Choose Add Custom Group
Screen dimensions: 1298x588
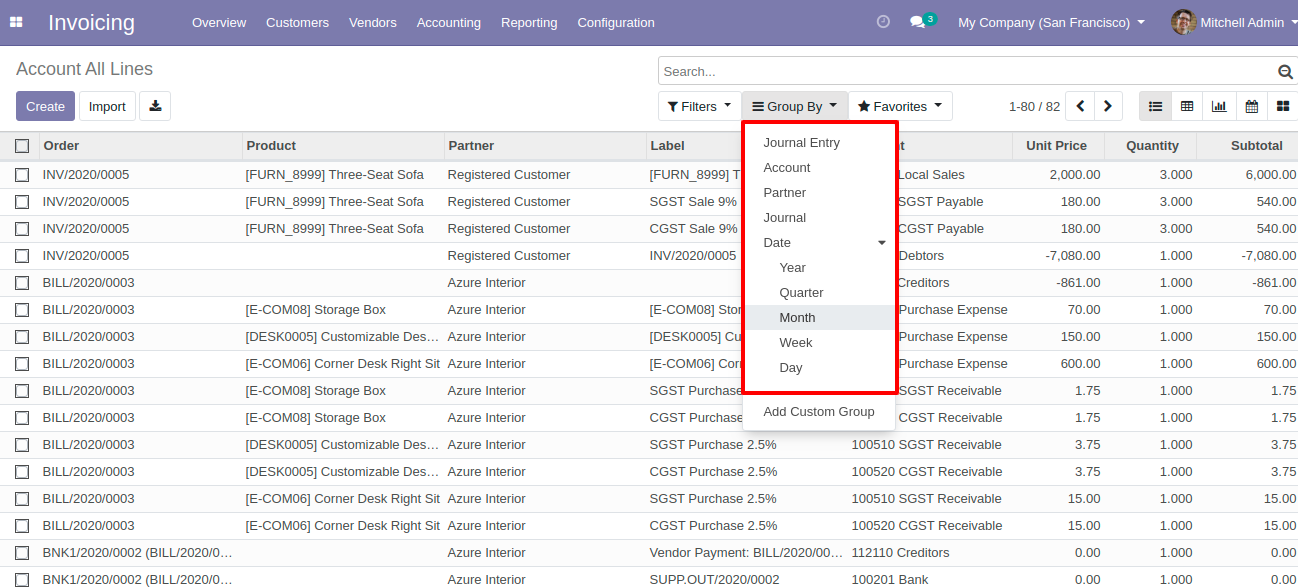pos(819,412)
